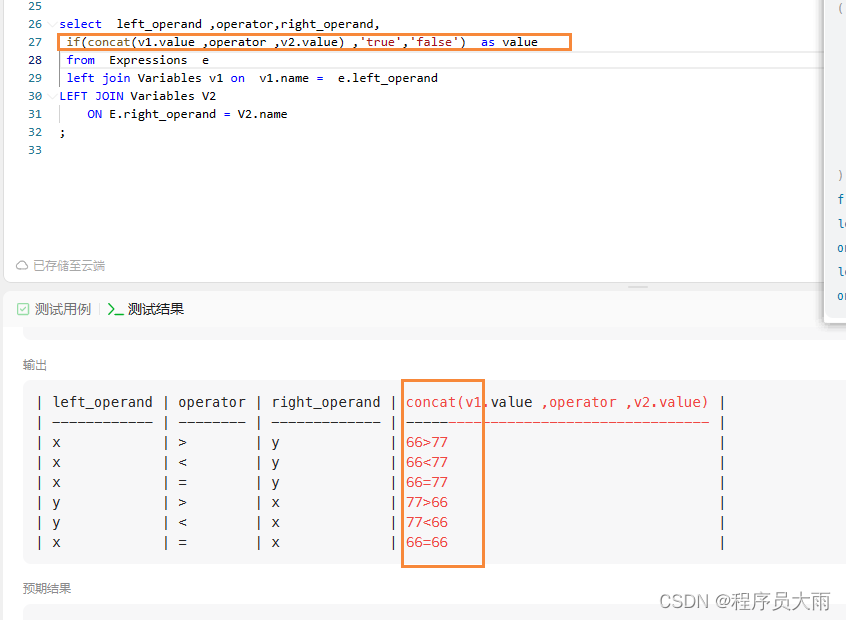Click 'e.left_operand' on line 29
Viewport: 846px width, 620px height.
388,78
